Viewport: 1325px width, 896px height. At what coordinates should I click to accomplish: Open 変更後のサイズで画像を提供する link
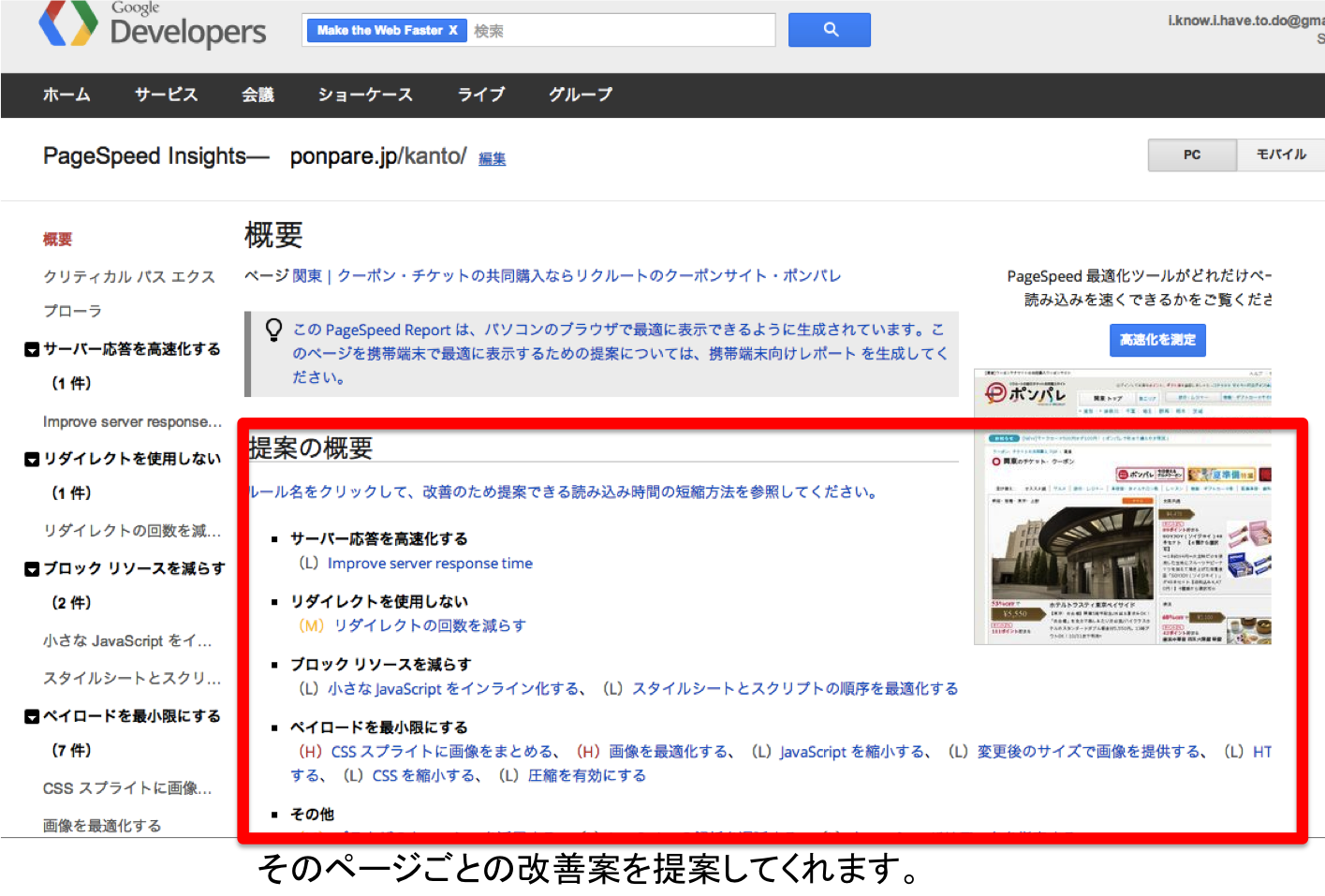(x=1089, y=752)
